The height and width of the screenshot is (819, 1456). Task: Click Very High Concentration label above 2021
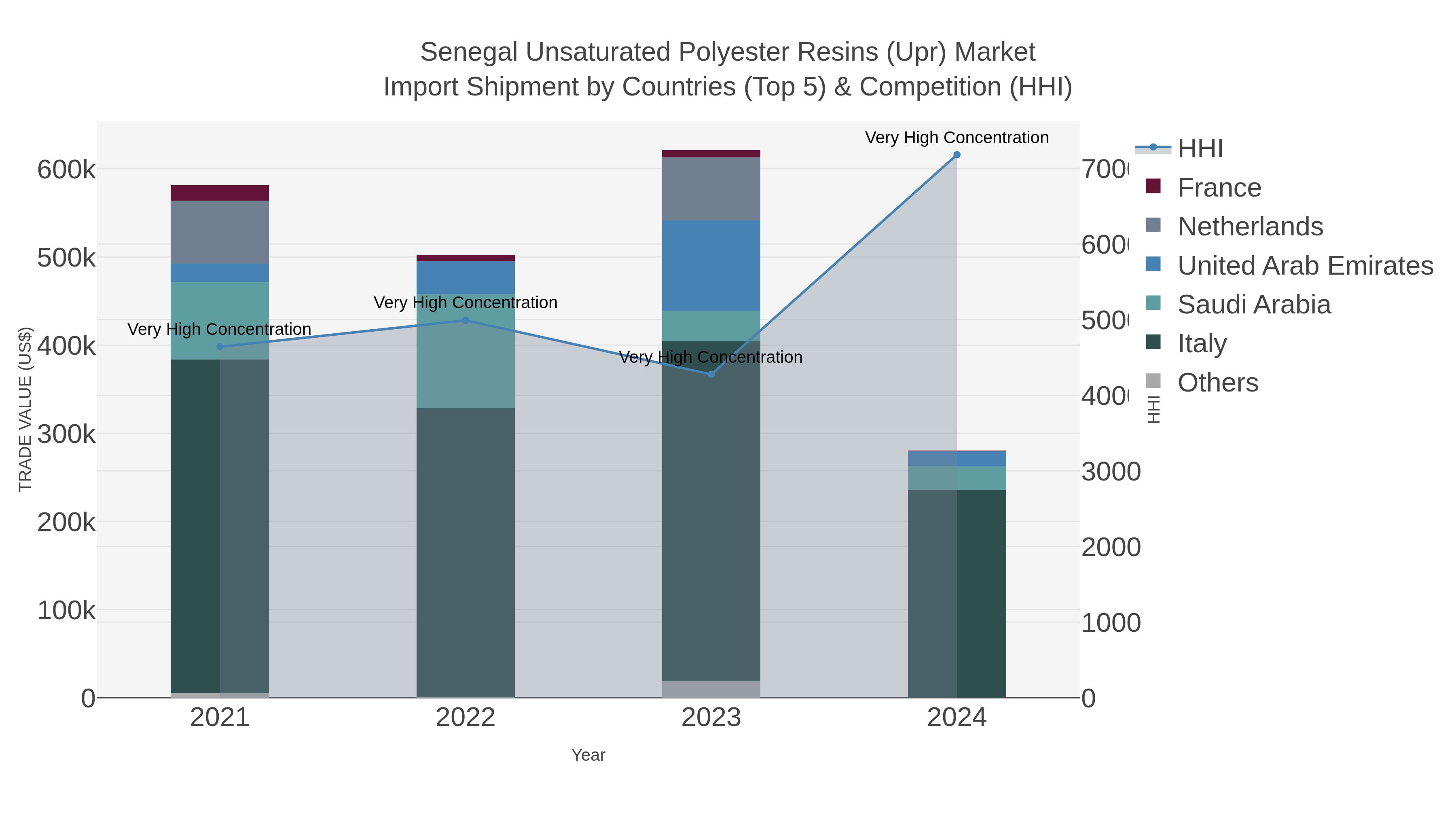tap(219, 329)
